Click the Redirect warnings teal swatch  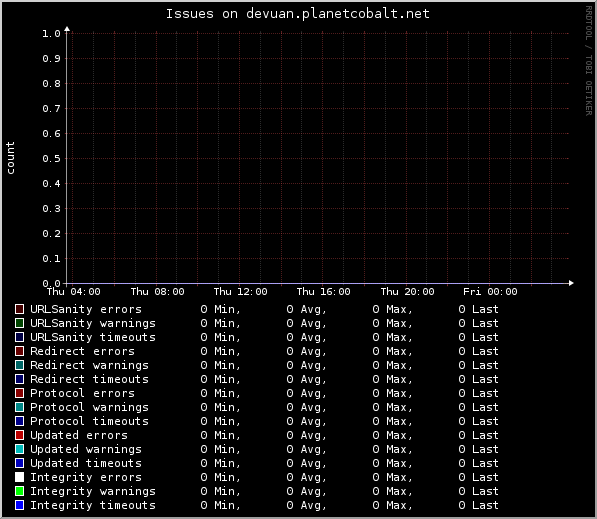[19, 365]
